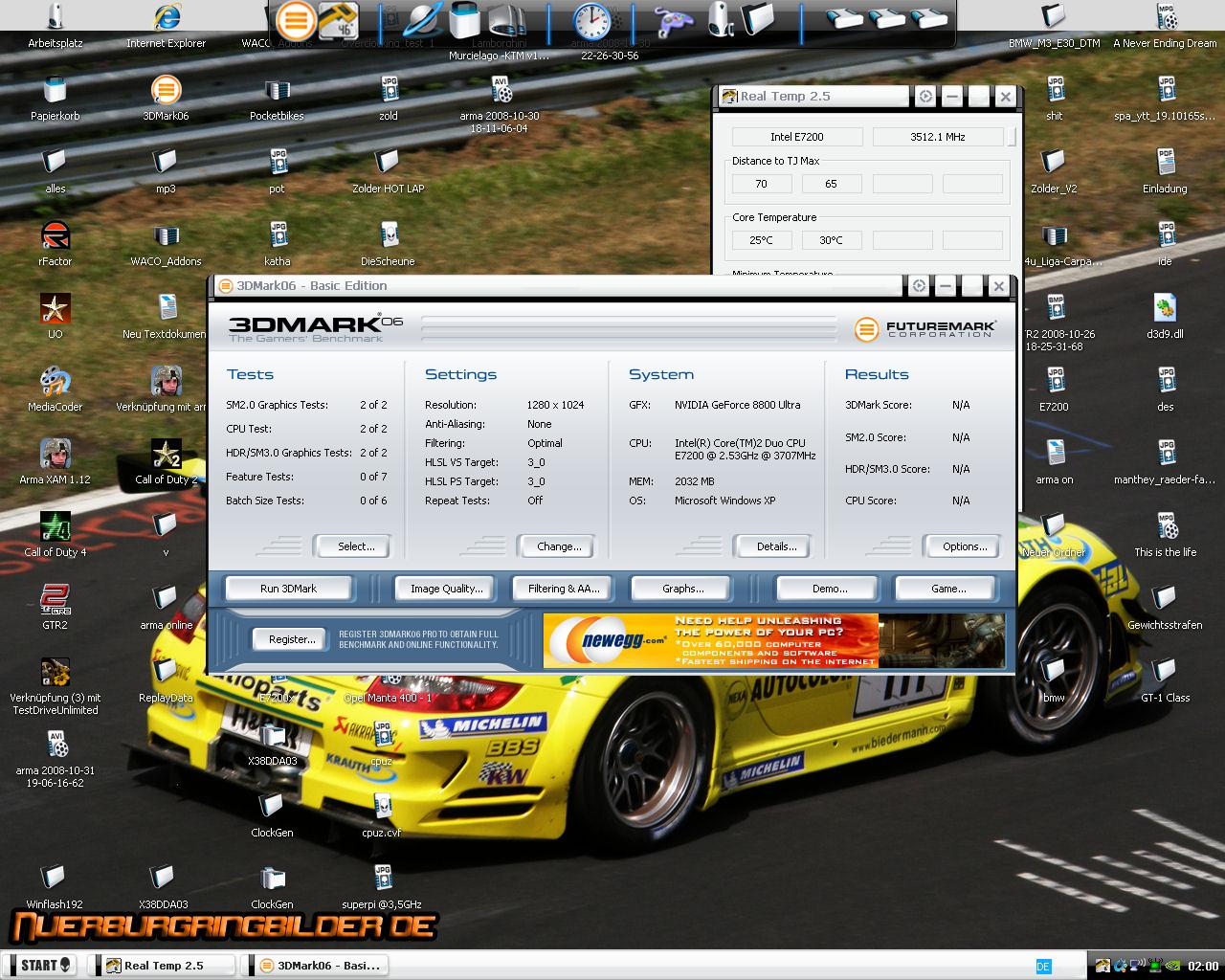
Task: Select the Neuer Ordner folder icon
Action: click(1054, 535)
